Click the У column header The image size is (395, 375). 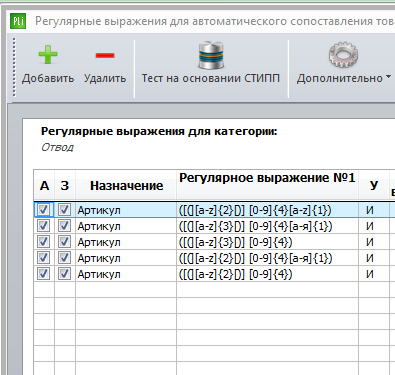374,185
